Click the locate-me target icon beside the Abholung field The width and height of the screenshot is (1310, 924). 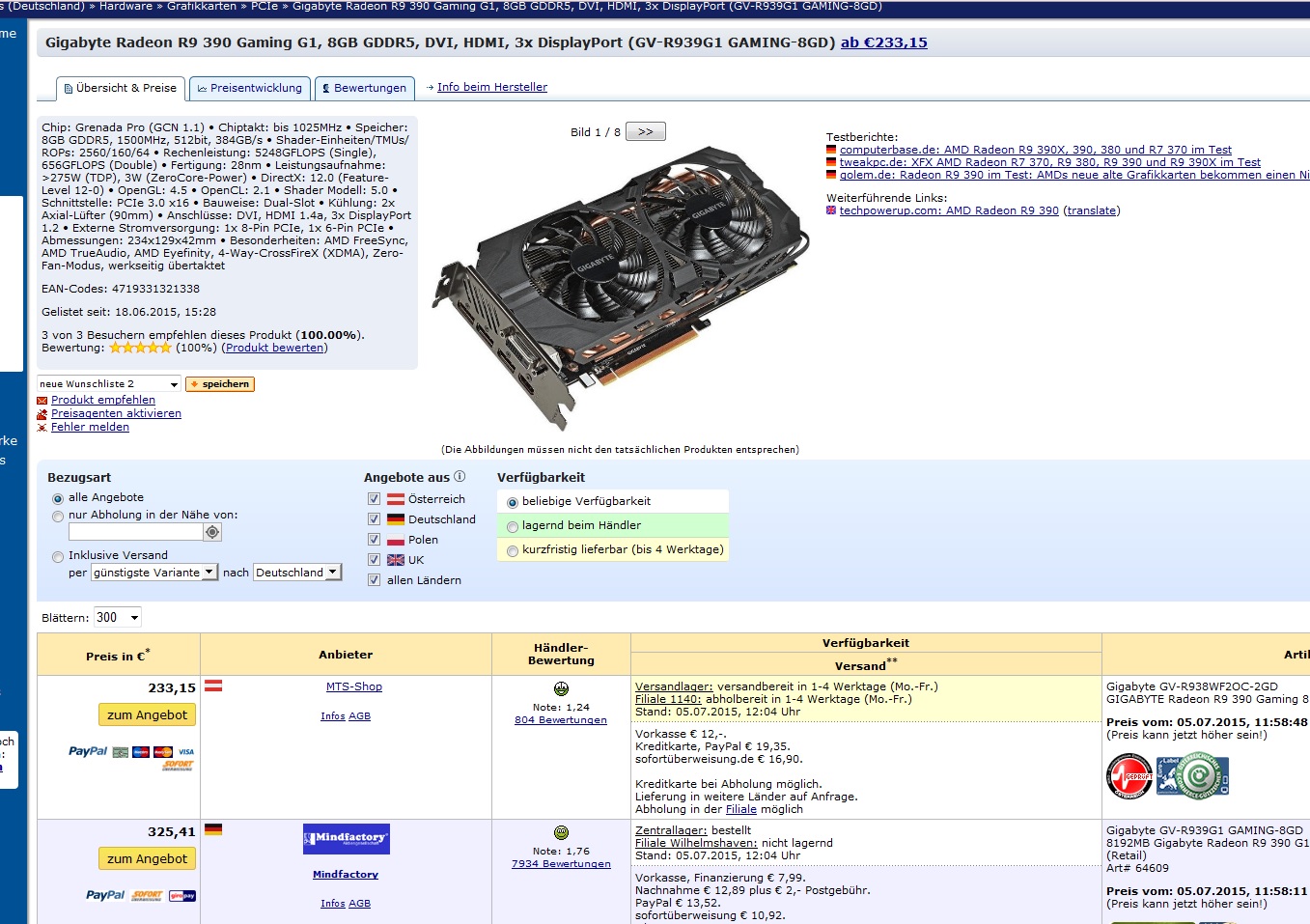[x=212, y=532]
